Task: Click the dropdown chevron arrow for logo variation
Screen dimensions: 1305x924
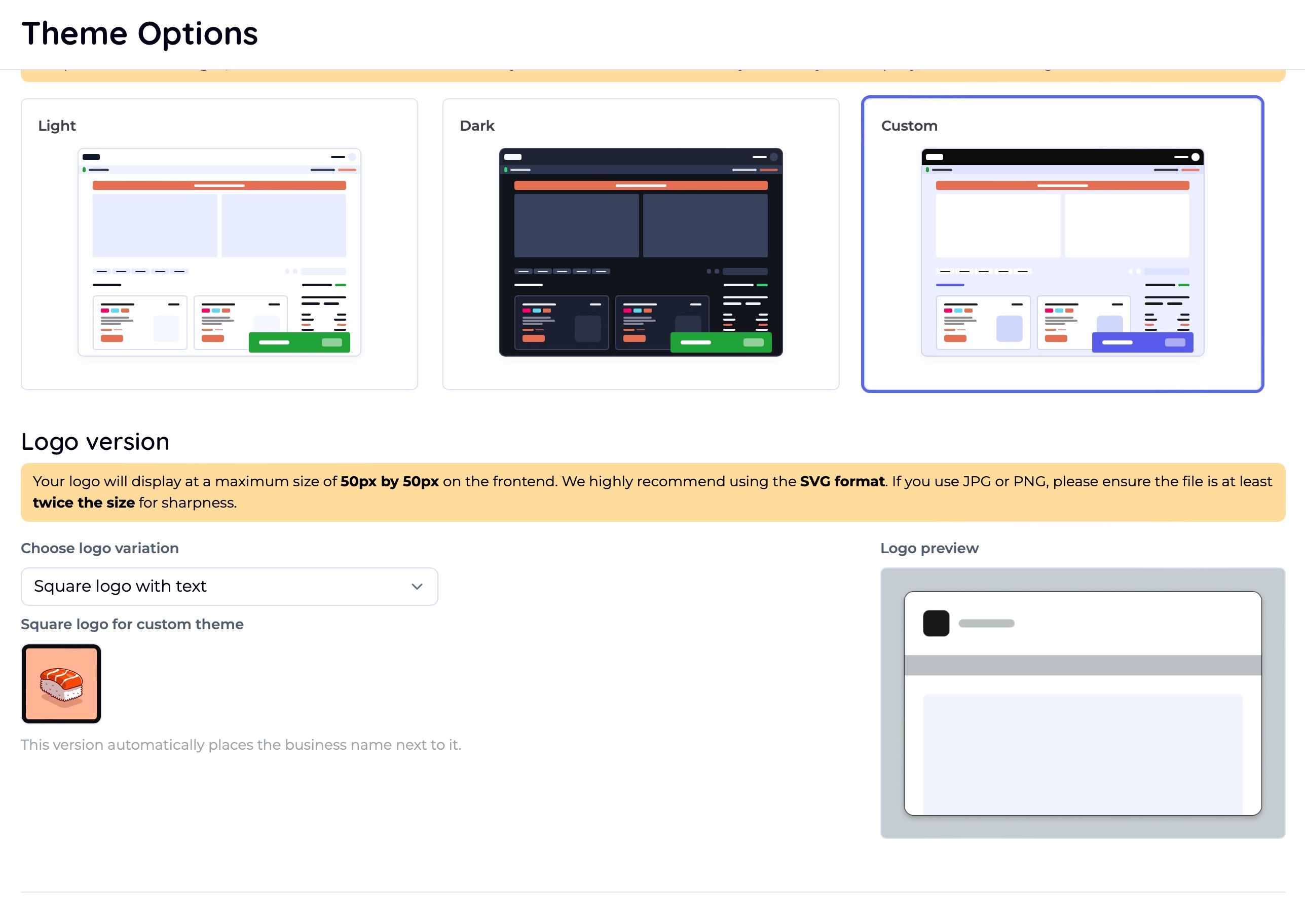Action: (417, 587)
